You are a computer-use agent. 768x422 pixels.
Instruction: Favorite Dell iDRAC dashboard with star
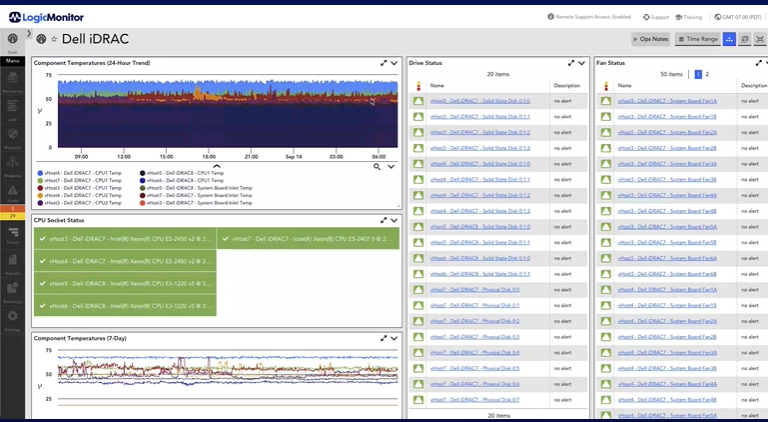point(54,39)
